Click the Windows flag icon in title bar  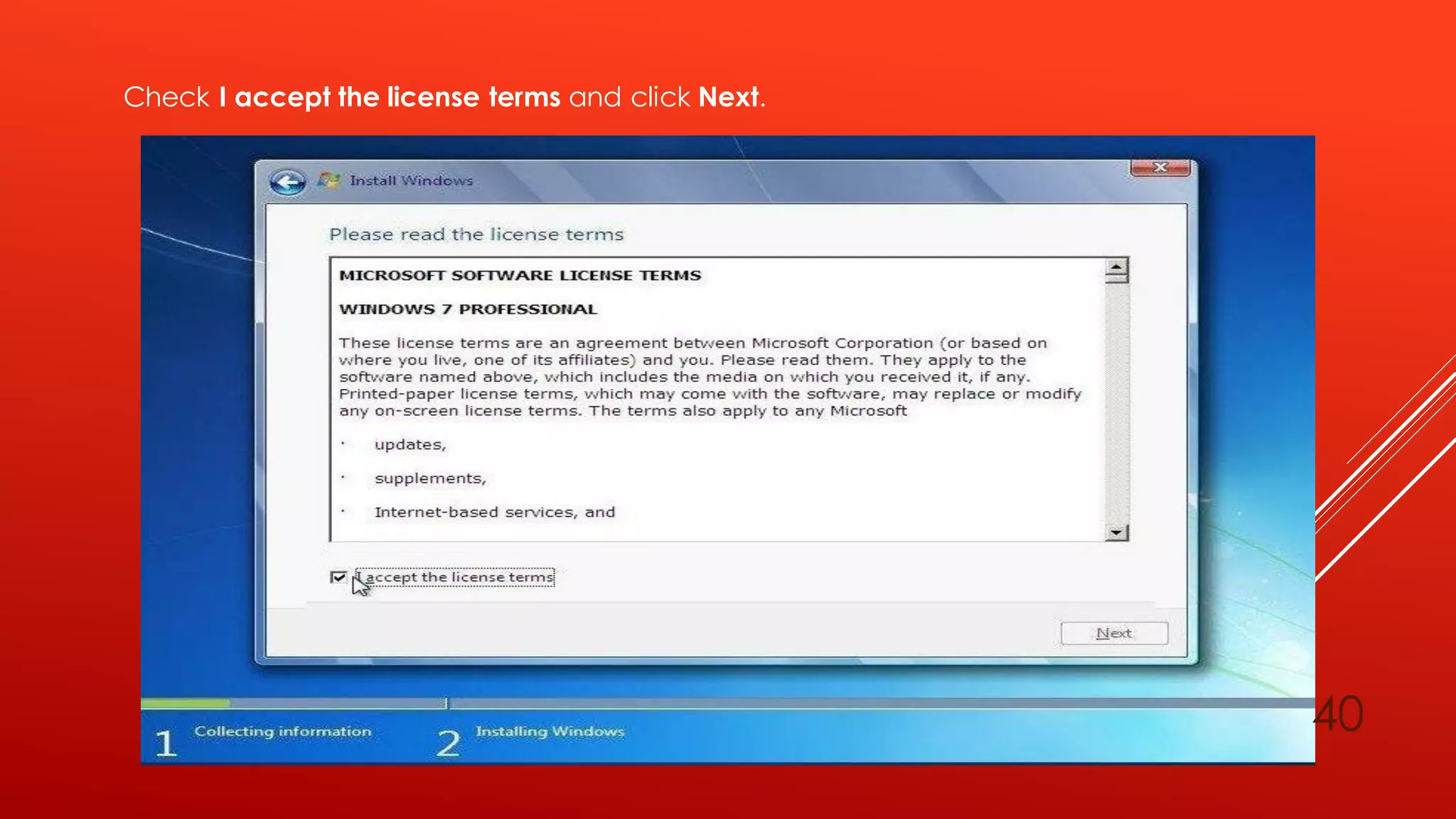tap(329, 181)
